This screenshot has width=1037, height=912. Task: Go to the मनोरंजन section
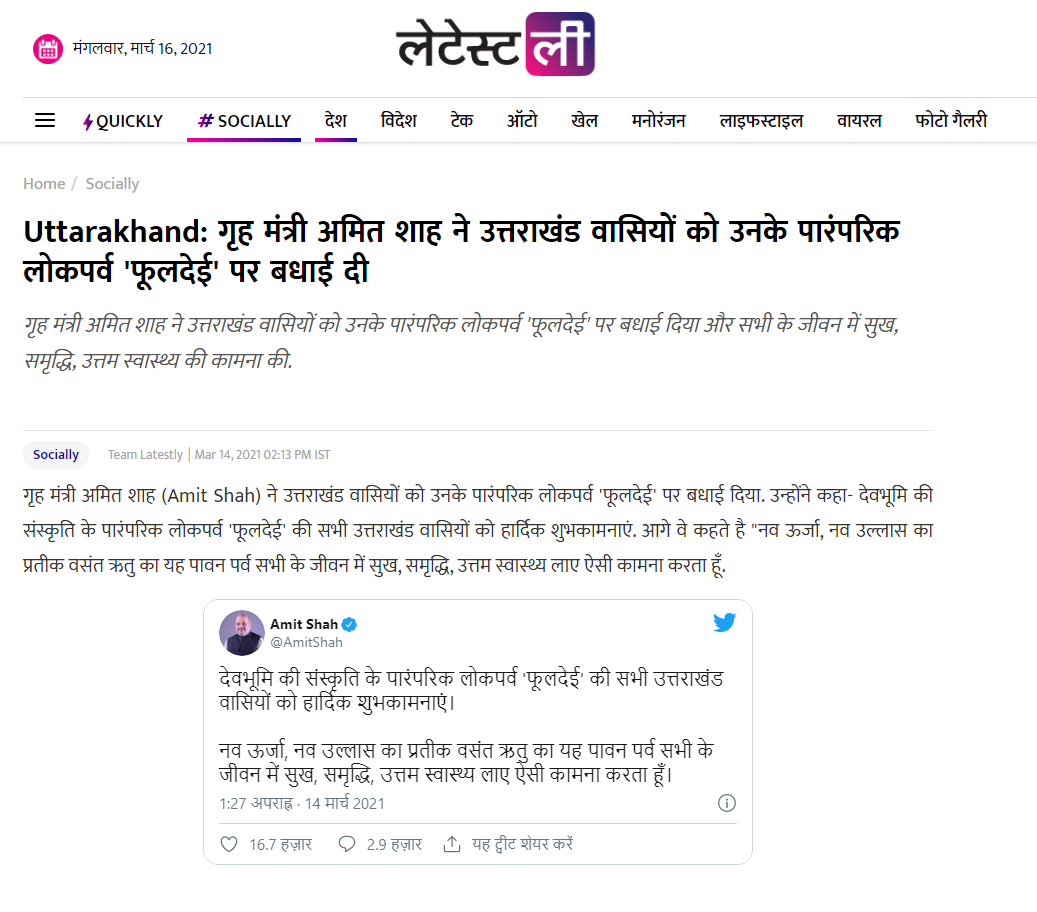[659, 120]
